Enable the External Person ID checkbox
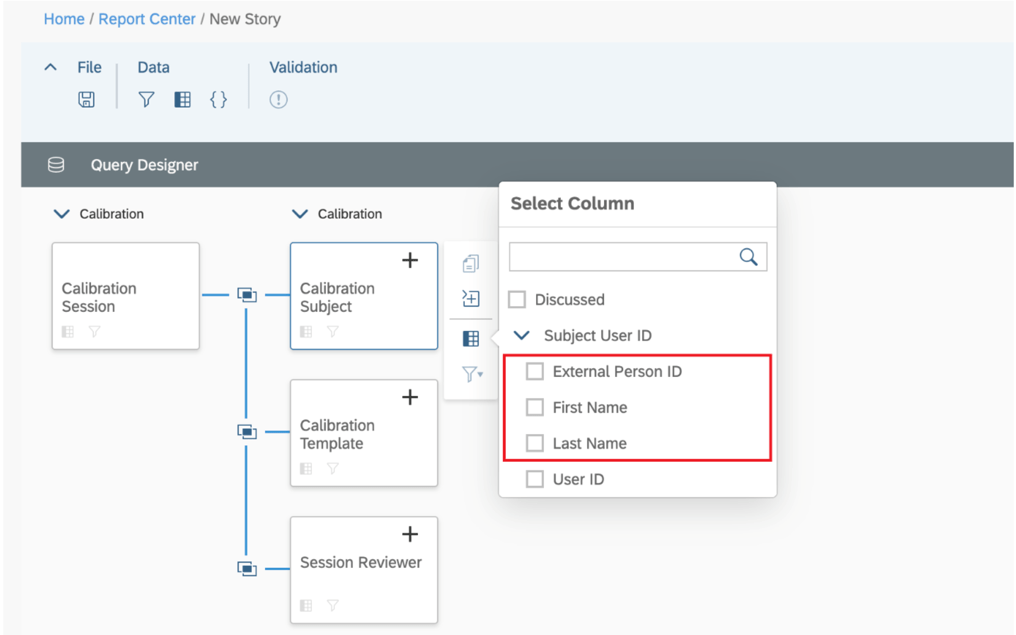The height and width of the screenshot is (635, 1016). click(535, 371)
